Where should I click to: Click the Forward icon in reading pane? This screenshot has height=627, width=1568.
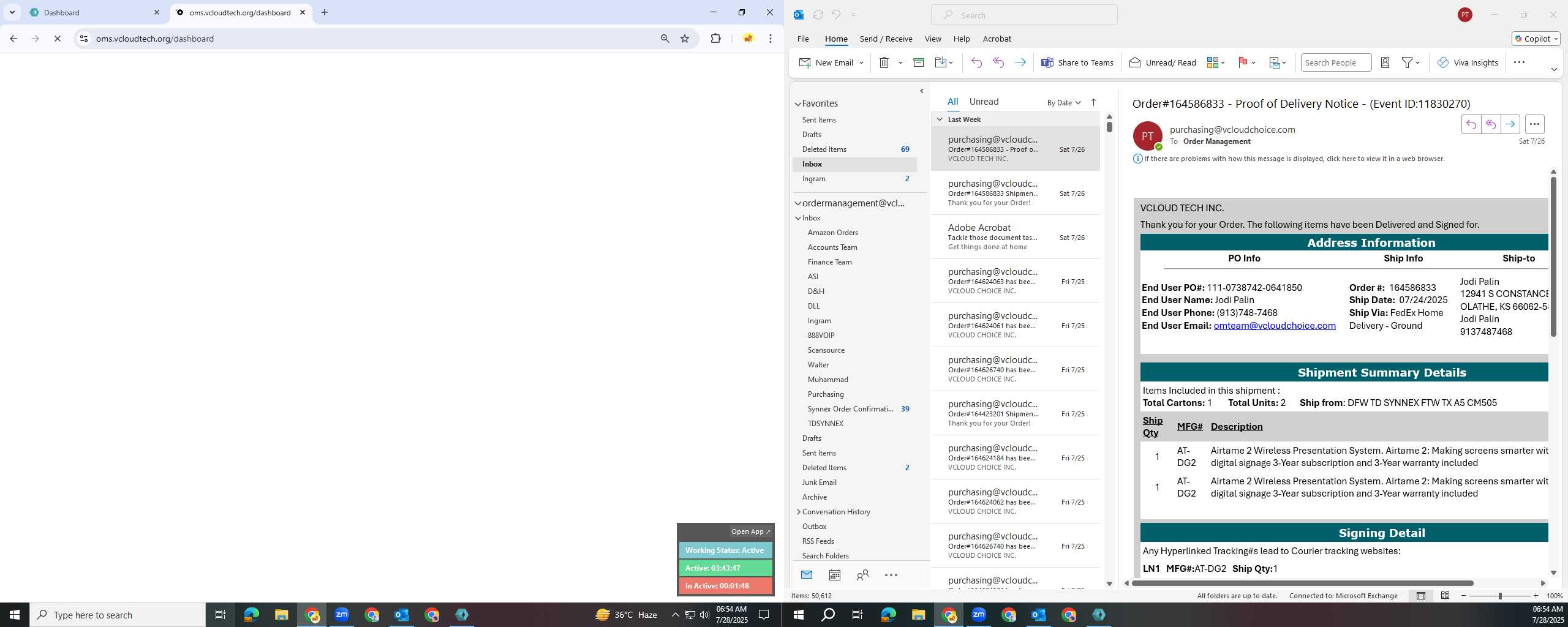(x=1510, y=124)
